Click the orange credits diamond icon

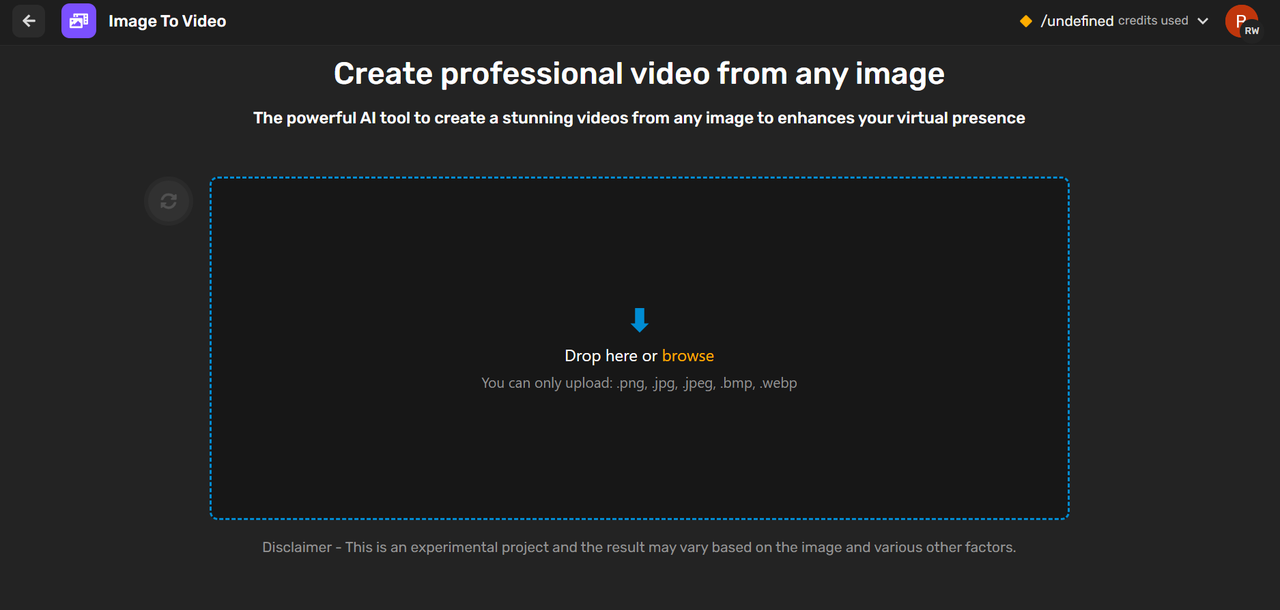click(1026, 21)
